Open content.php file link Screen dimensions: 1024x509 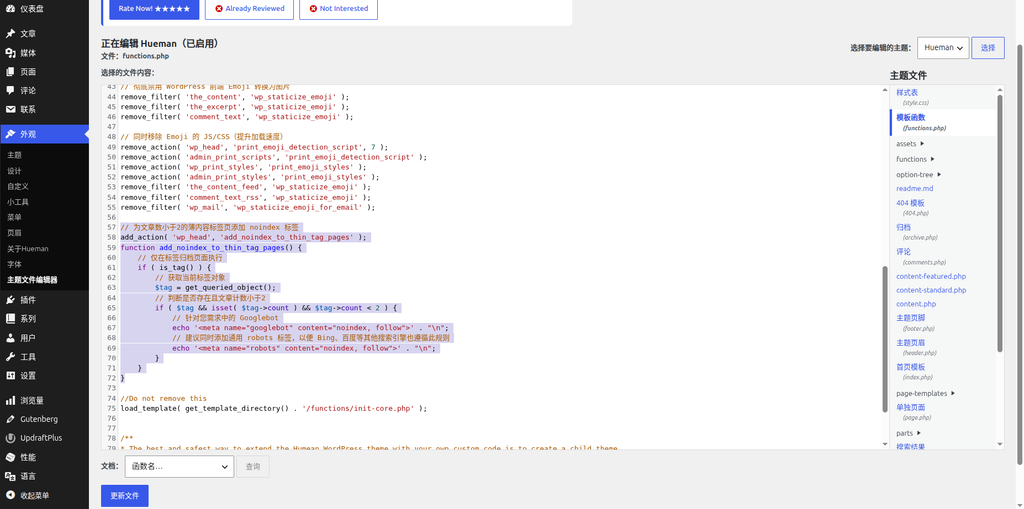[x=916, y=304]
